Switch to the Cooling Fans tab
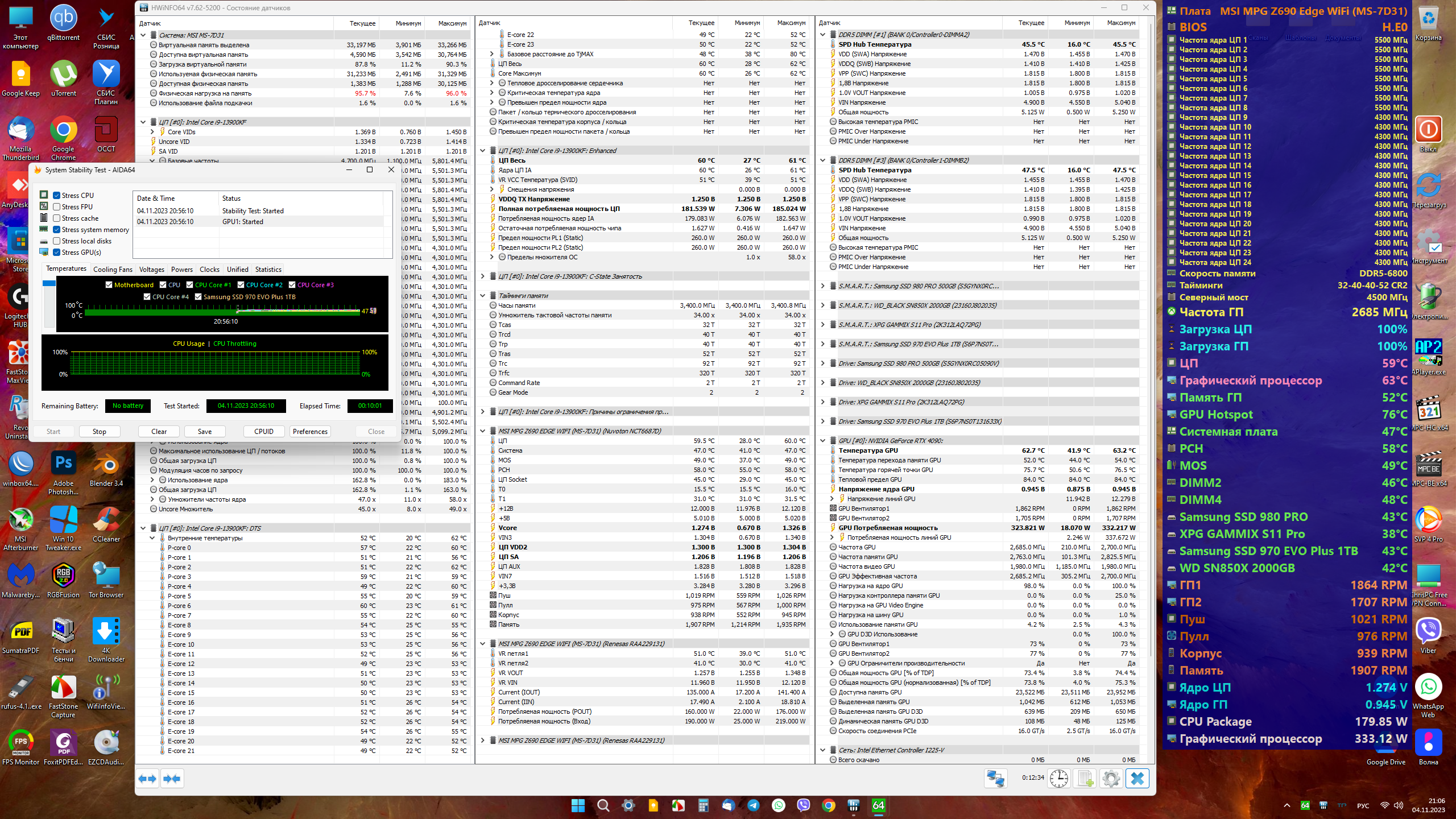This screenshot has height=819, width=1456. (x=113, y=270)
